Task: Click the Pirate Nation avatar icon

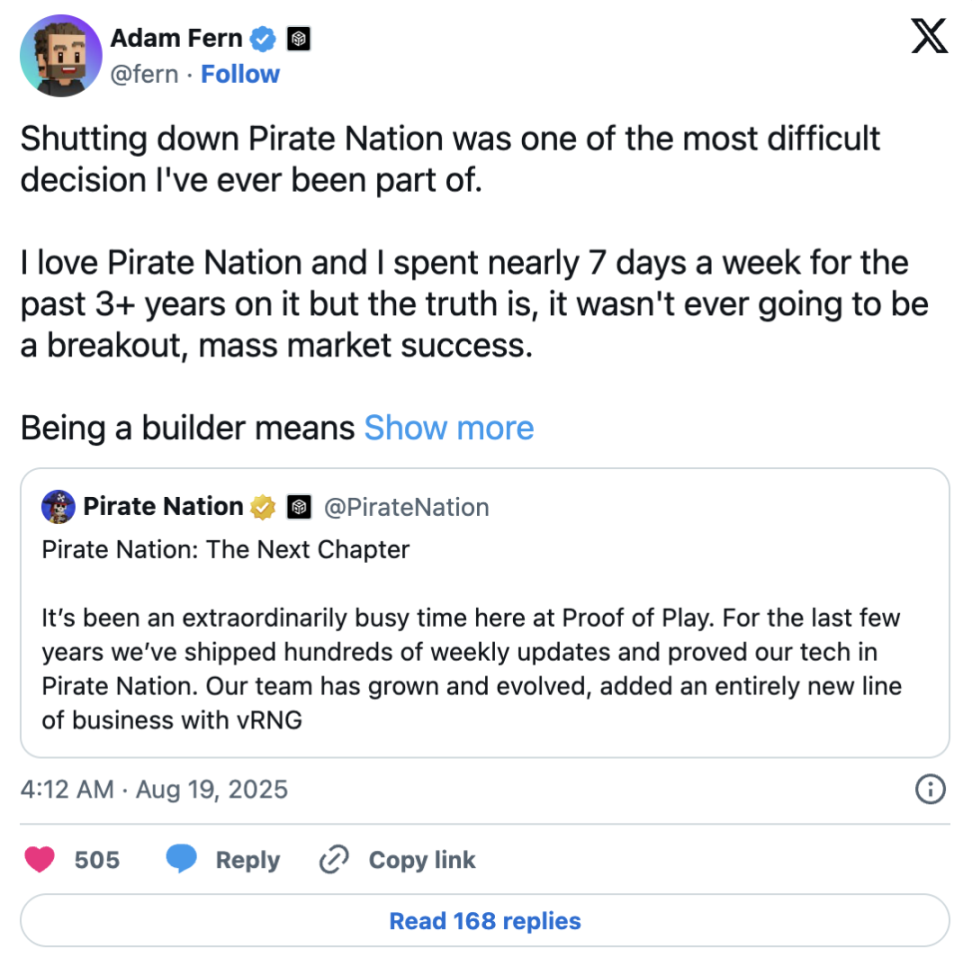Action: point(58,507)
